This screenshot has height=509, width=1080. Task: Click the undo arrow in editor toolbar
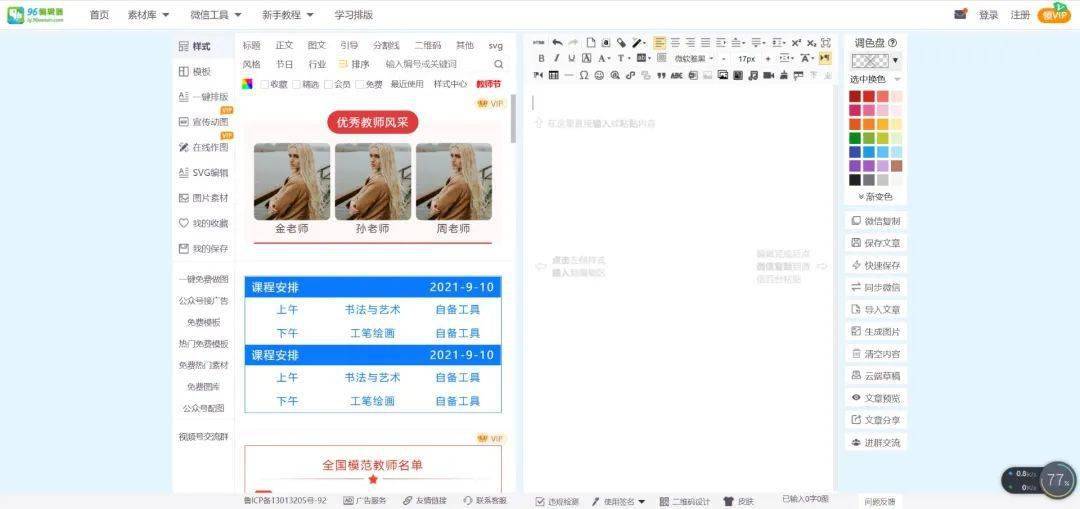(x=557, y=43)
